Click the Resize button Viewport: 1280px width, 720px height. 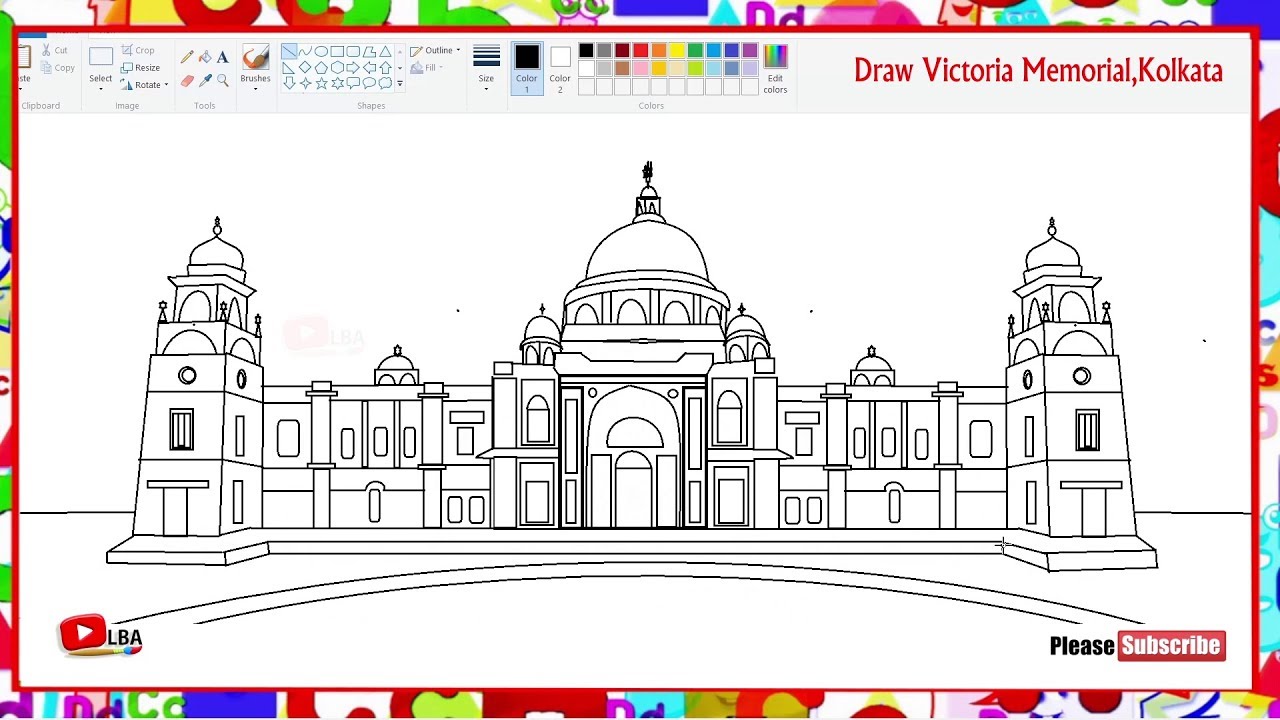click(140, 68)
